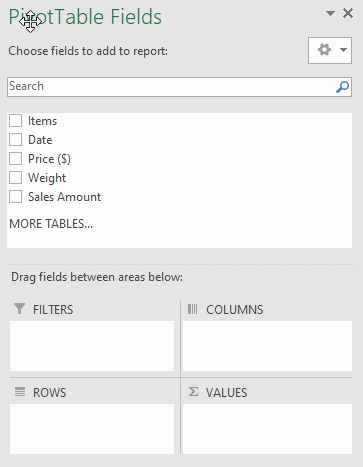363x467 pixels.
Task: Click the gear Tools icon
Action: [324, 50]
